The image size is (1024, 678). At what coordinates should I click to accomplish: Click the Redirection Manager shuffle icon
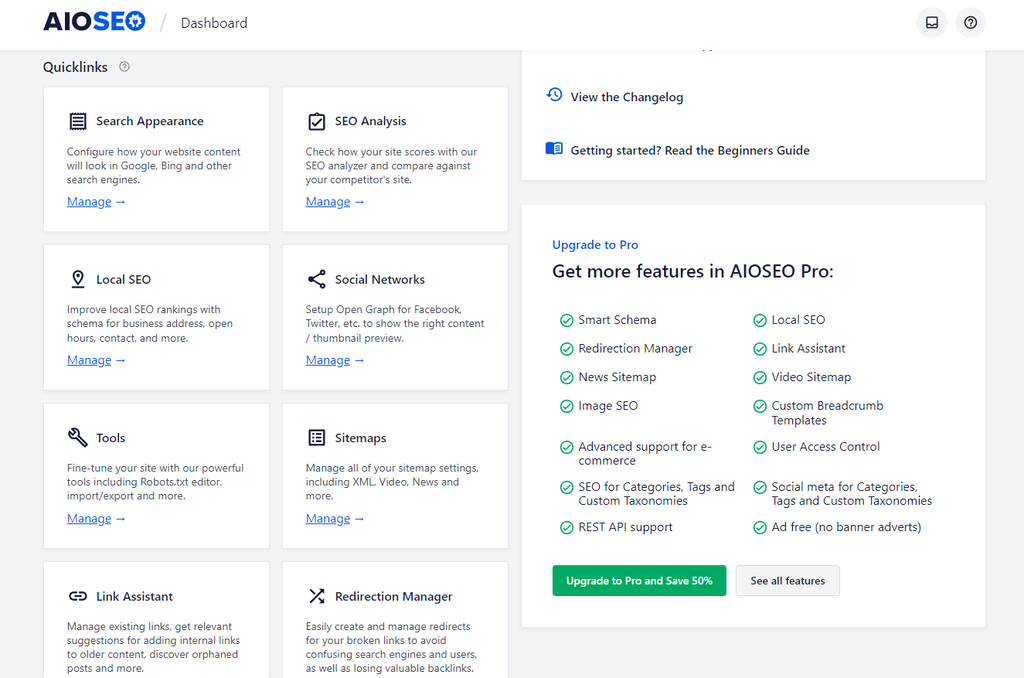click(x=317, y=596)
